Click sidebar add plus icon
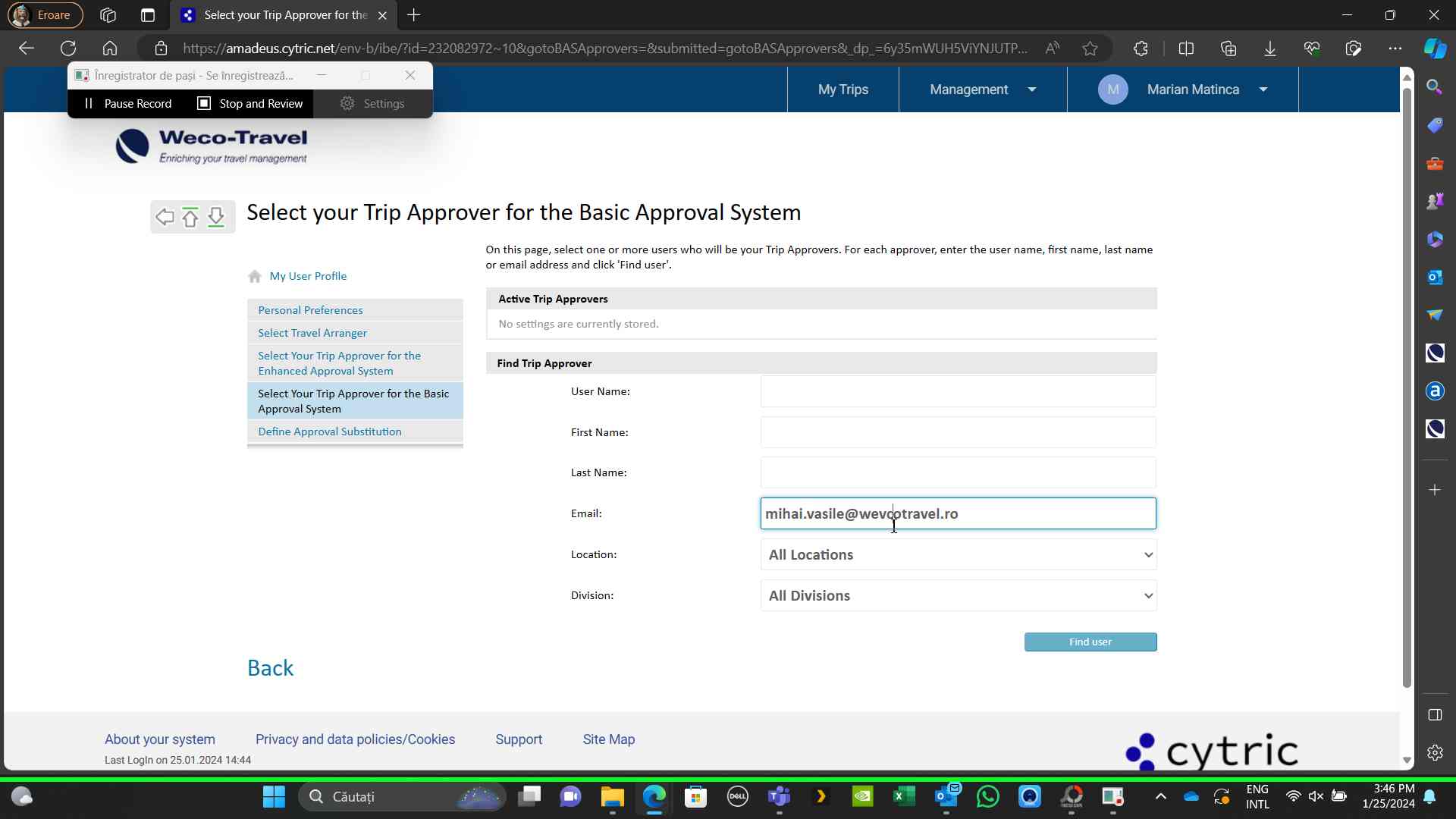Viewport: 1456px width, 819px height. coord(1434,490)
